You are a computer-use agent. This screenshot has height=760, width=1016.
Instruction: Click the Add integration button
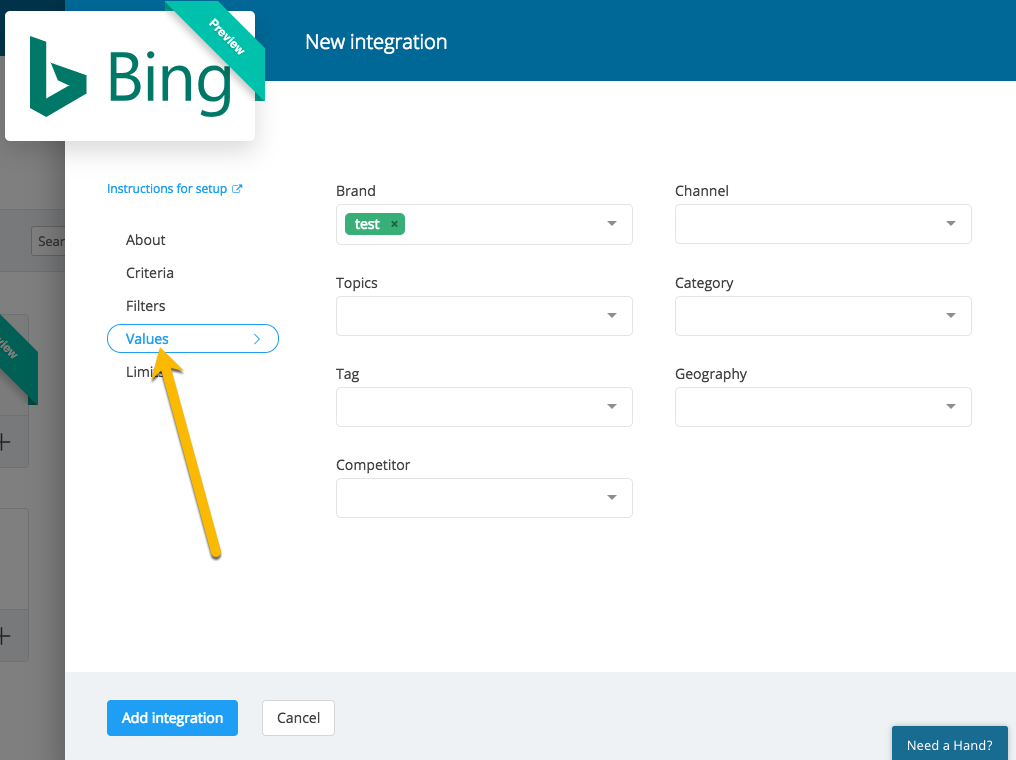[172, 718]
